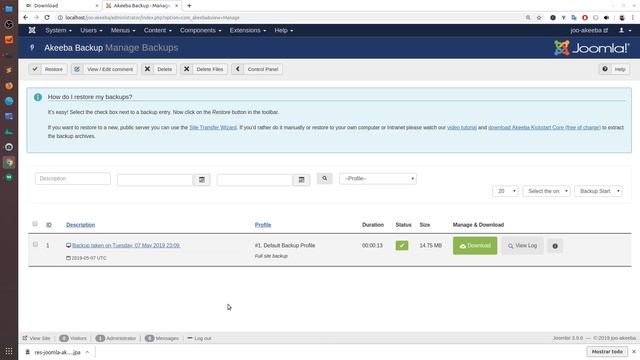Open the Backup Start sort dropdown

[598, 191]
